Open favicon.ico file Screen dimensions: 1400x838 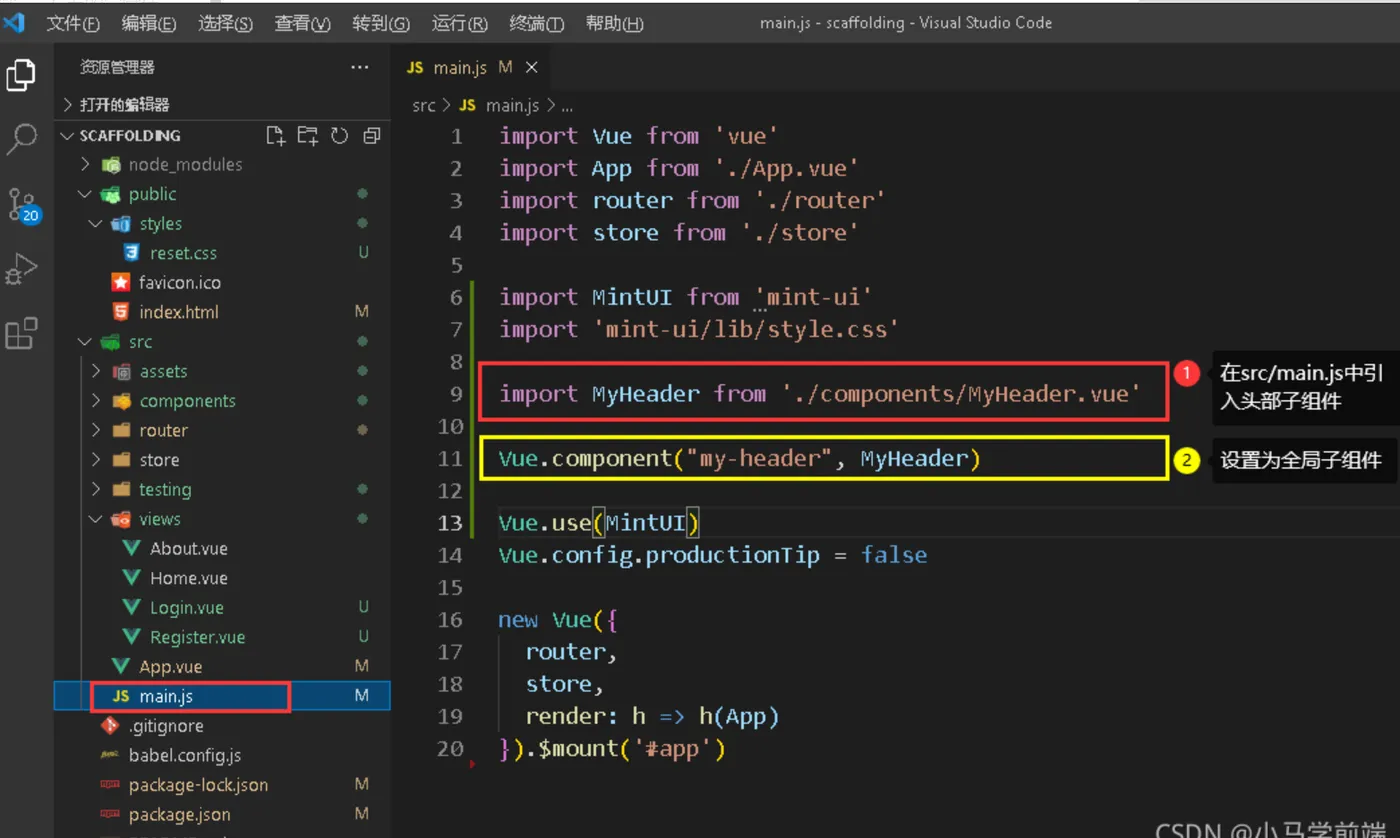click(180, 283)
